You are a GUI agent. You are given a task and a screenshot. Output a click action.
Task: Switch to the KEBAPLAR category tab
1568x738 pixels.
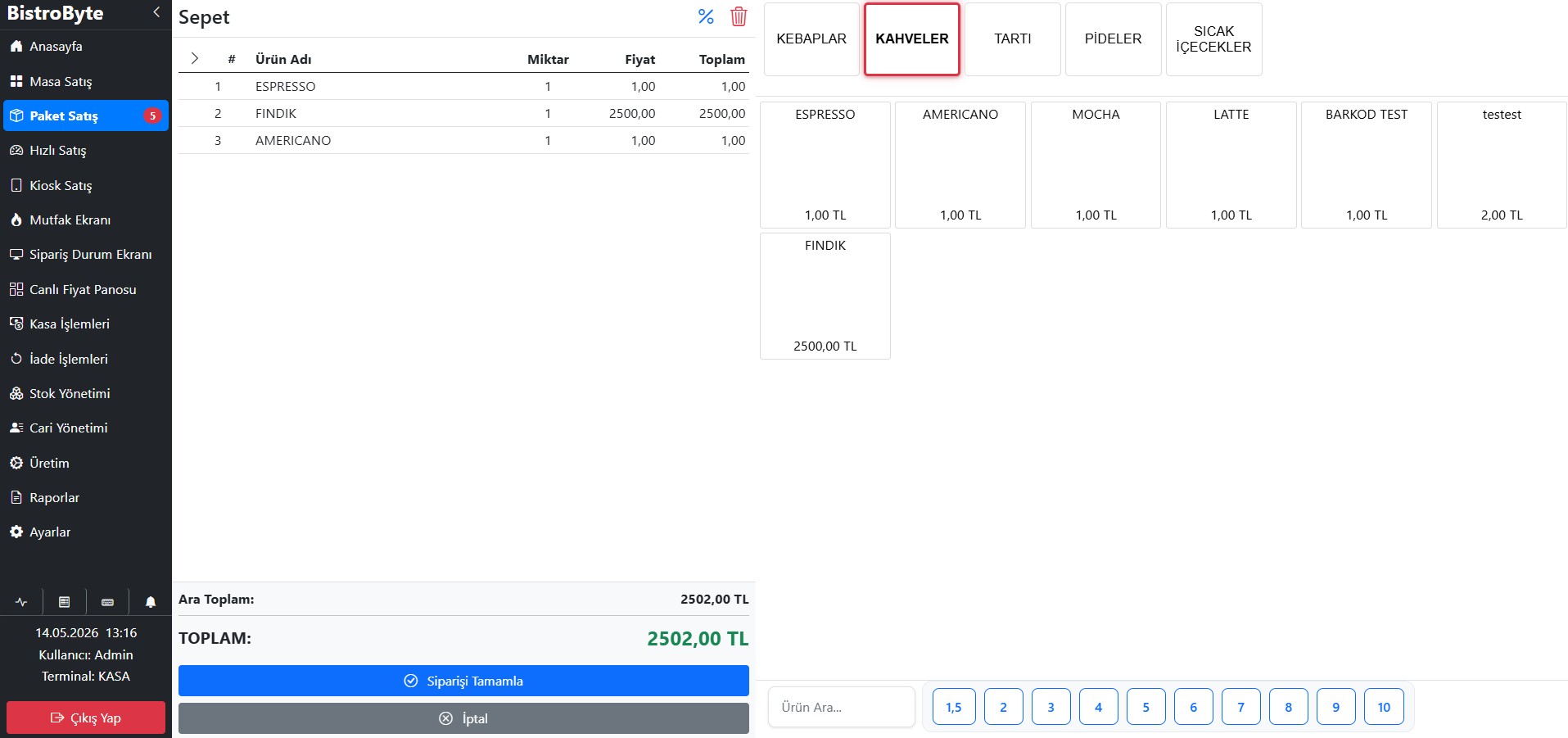point(811,39)
